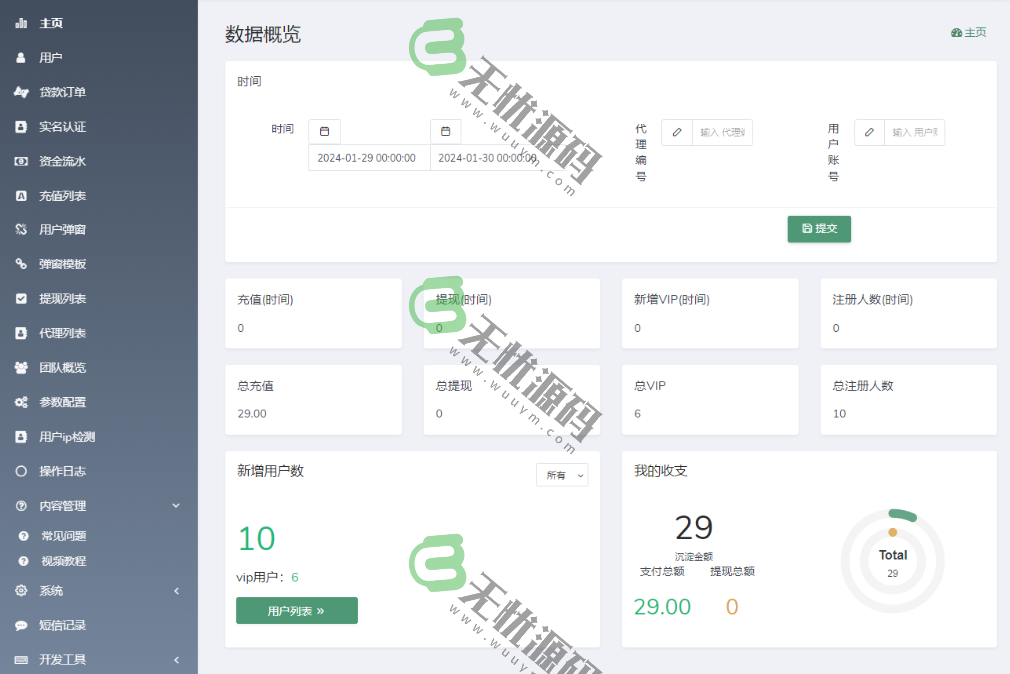The height and width of the screenshot is (674, 1010).
Task: Click the green 提交 submit button
Action: (x=819, y=229)
